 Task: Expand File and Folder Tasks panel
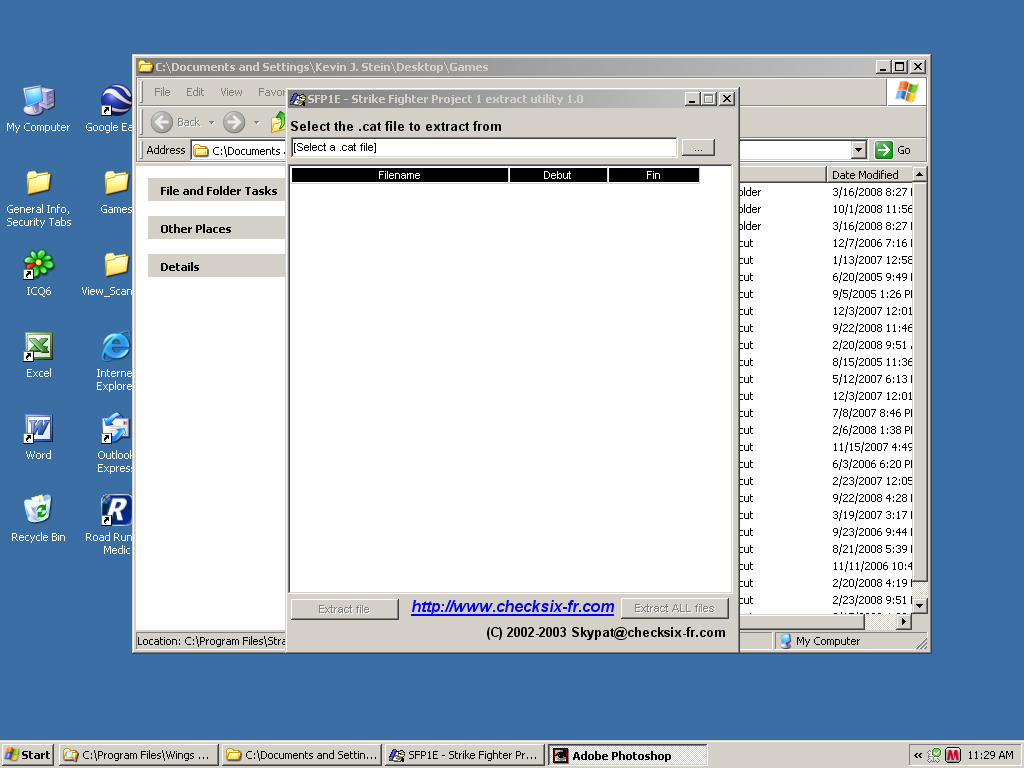[217, 191]
